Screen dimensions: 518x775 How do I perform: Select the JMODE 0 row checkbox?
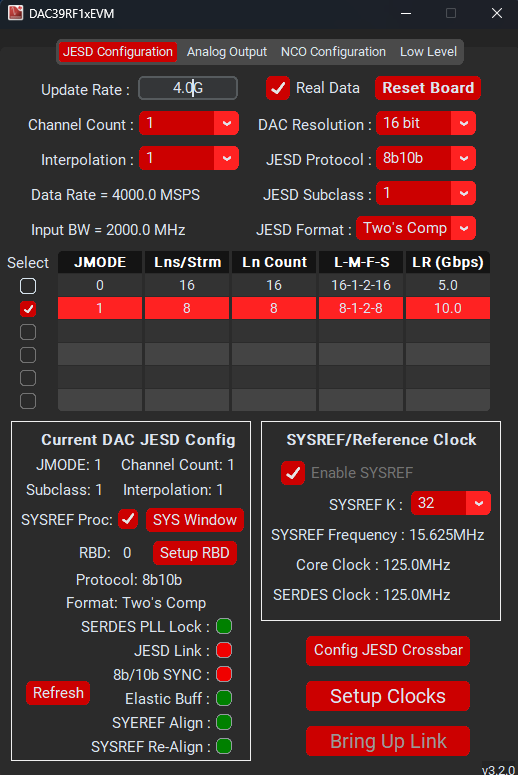click(28, 286)
